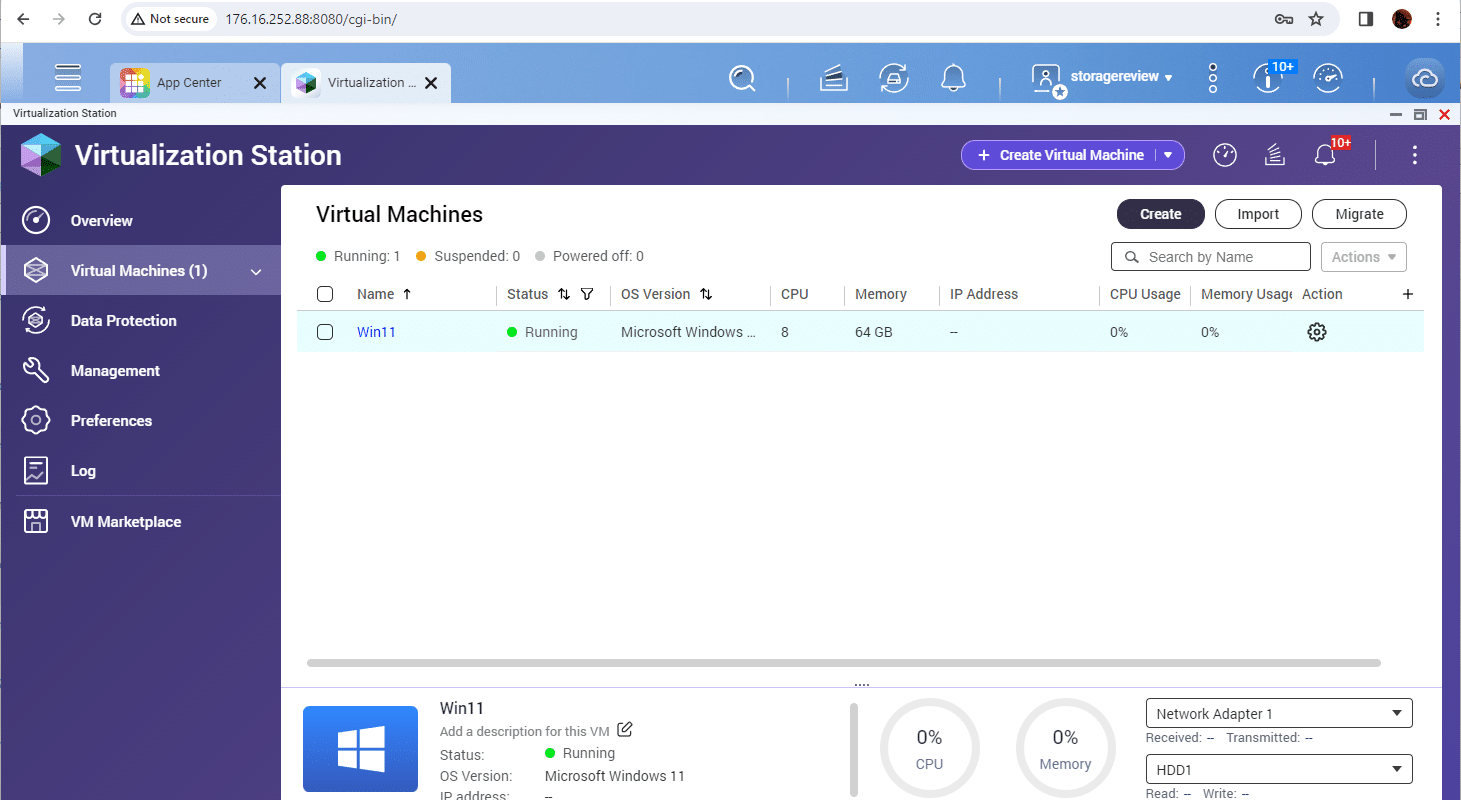Open browser side panel icon
The width and height of the screenshot is (1461, 800).
coord(1366,19)
